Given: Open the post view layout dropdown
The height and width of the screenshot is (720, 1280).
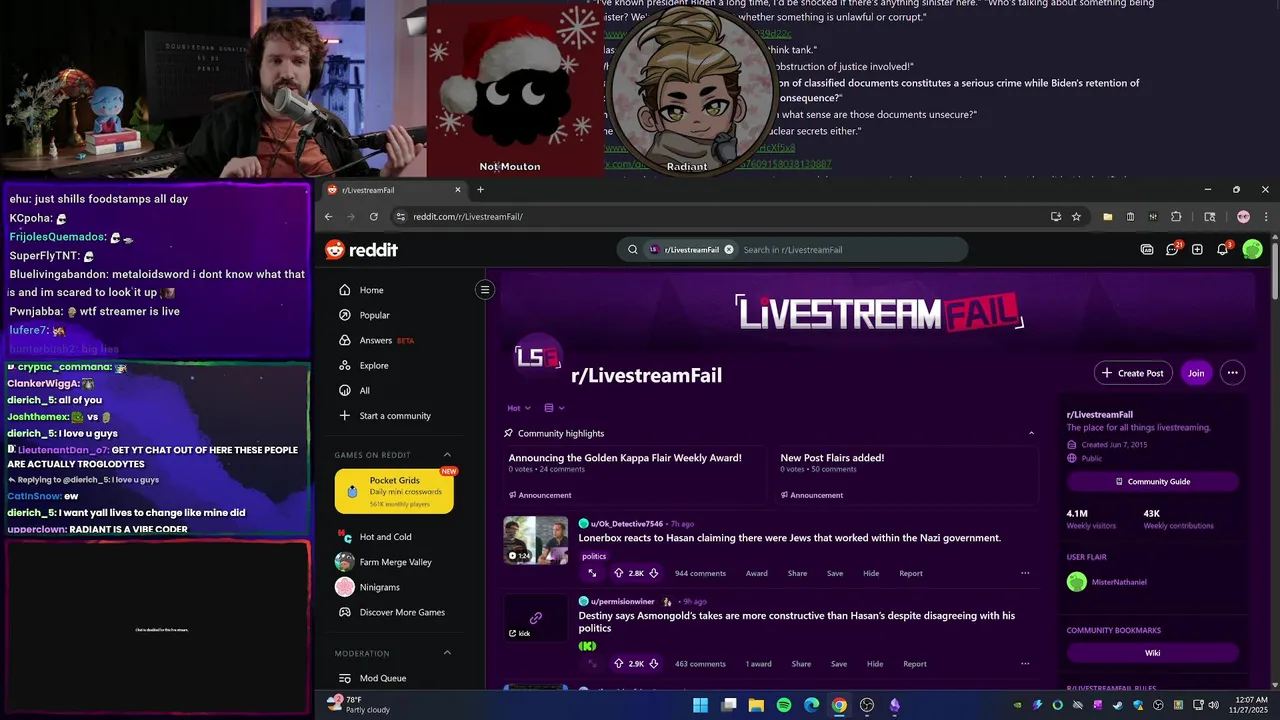Looking at the screenshot, I should coord(554,408).
